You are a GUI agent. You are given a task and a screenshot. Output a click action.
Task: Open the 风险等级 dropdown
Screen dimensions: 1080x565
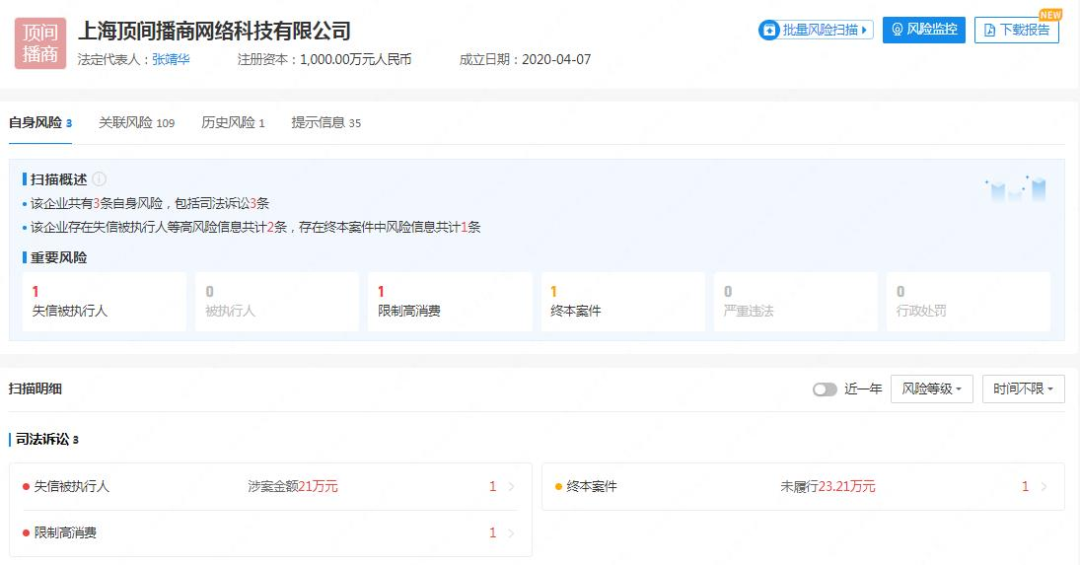pos(931,389)
